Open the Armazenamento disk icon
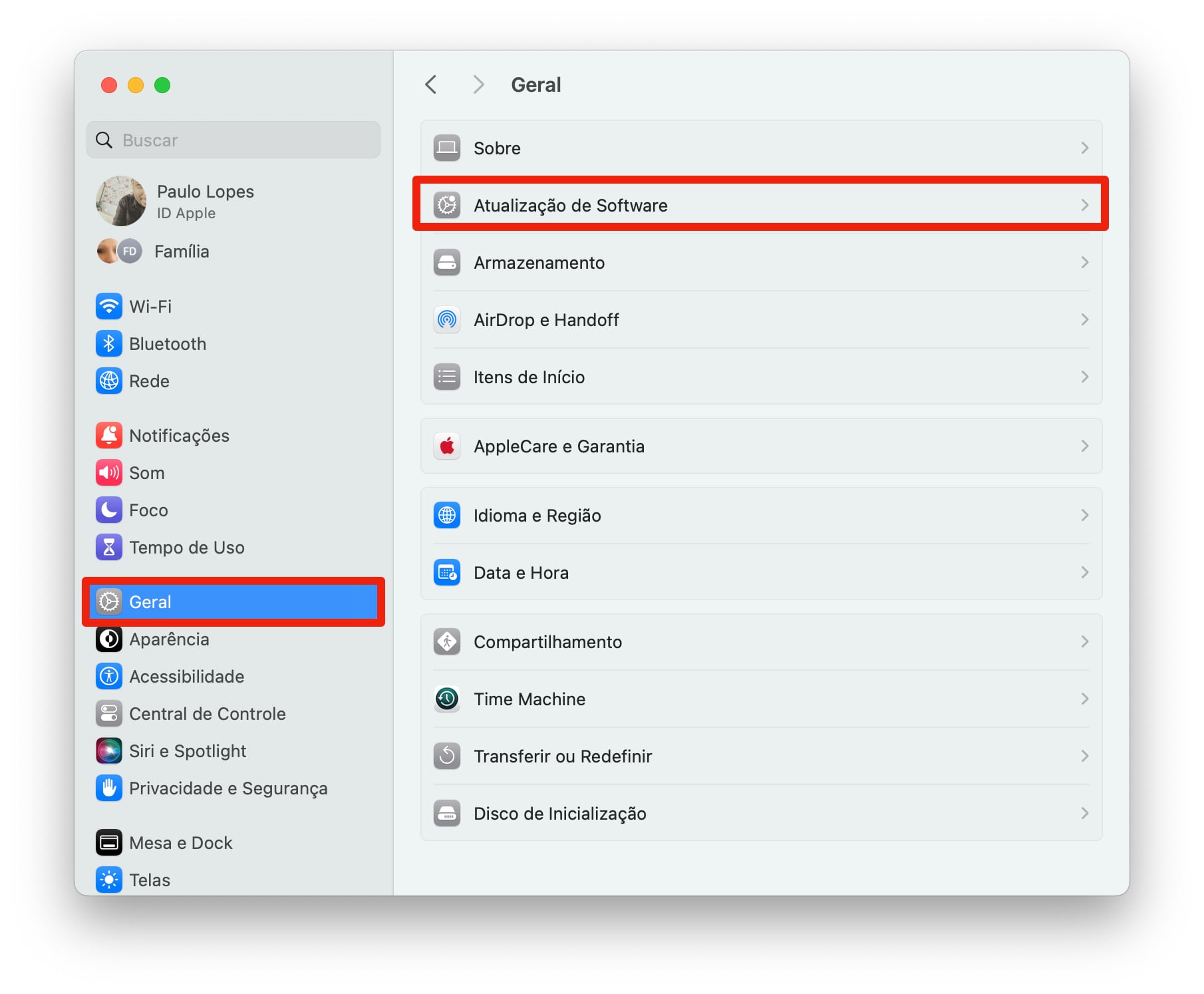The width and height of the screenshot is (1204, 994). (x=447, y=263)
